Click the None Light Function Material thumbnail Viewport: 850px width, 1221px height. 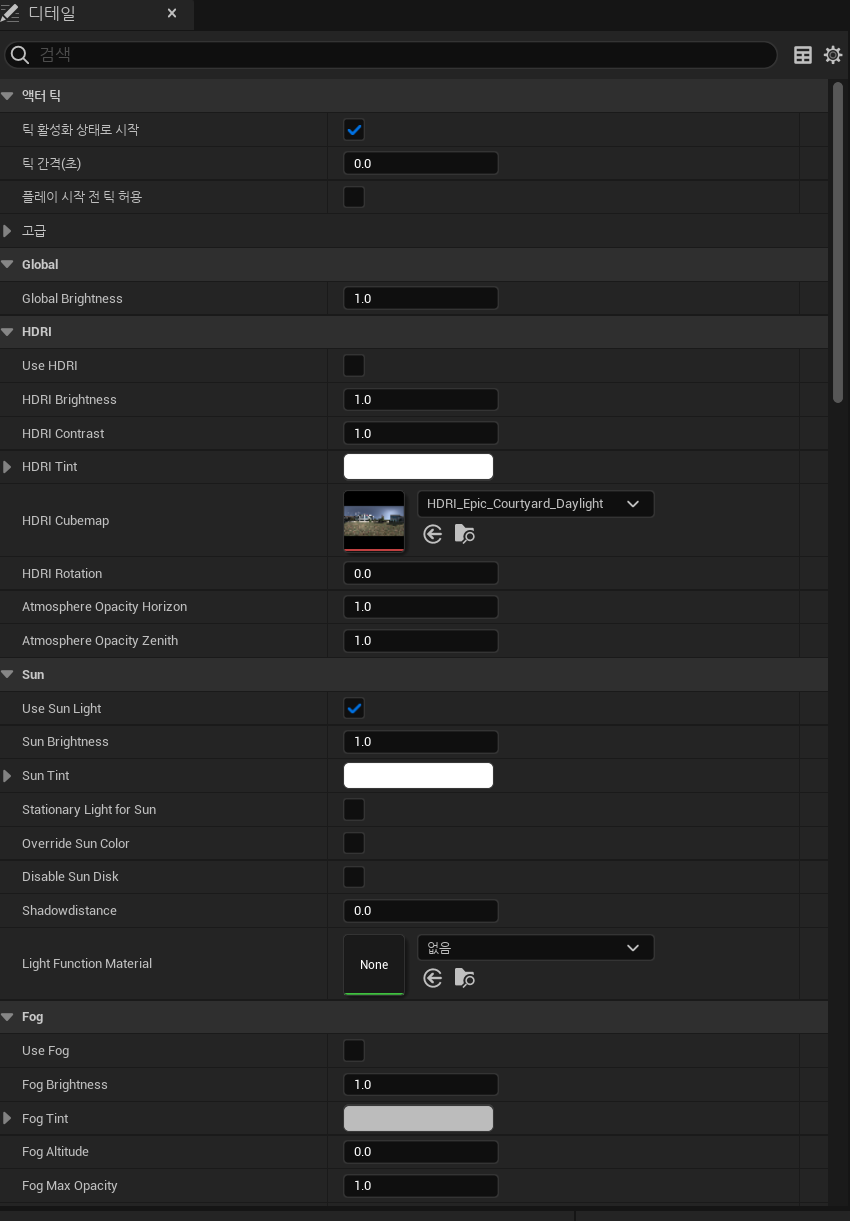(x=374, y=965)
